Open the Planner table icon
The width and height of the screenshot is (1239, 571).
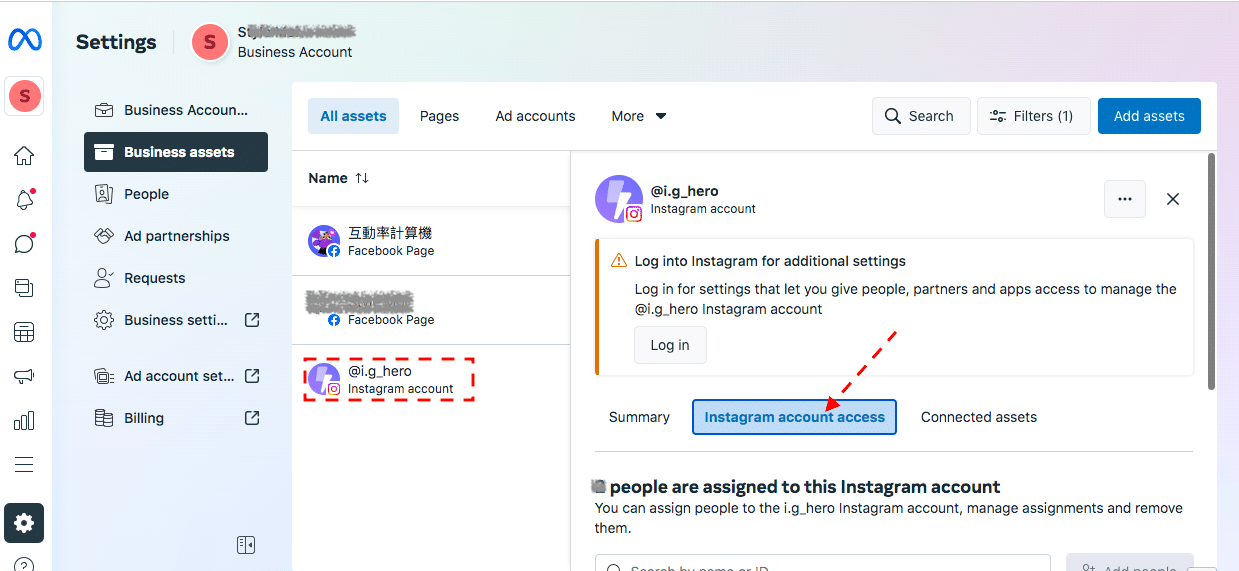pyautogui.click(x=24, y=332)
